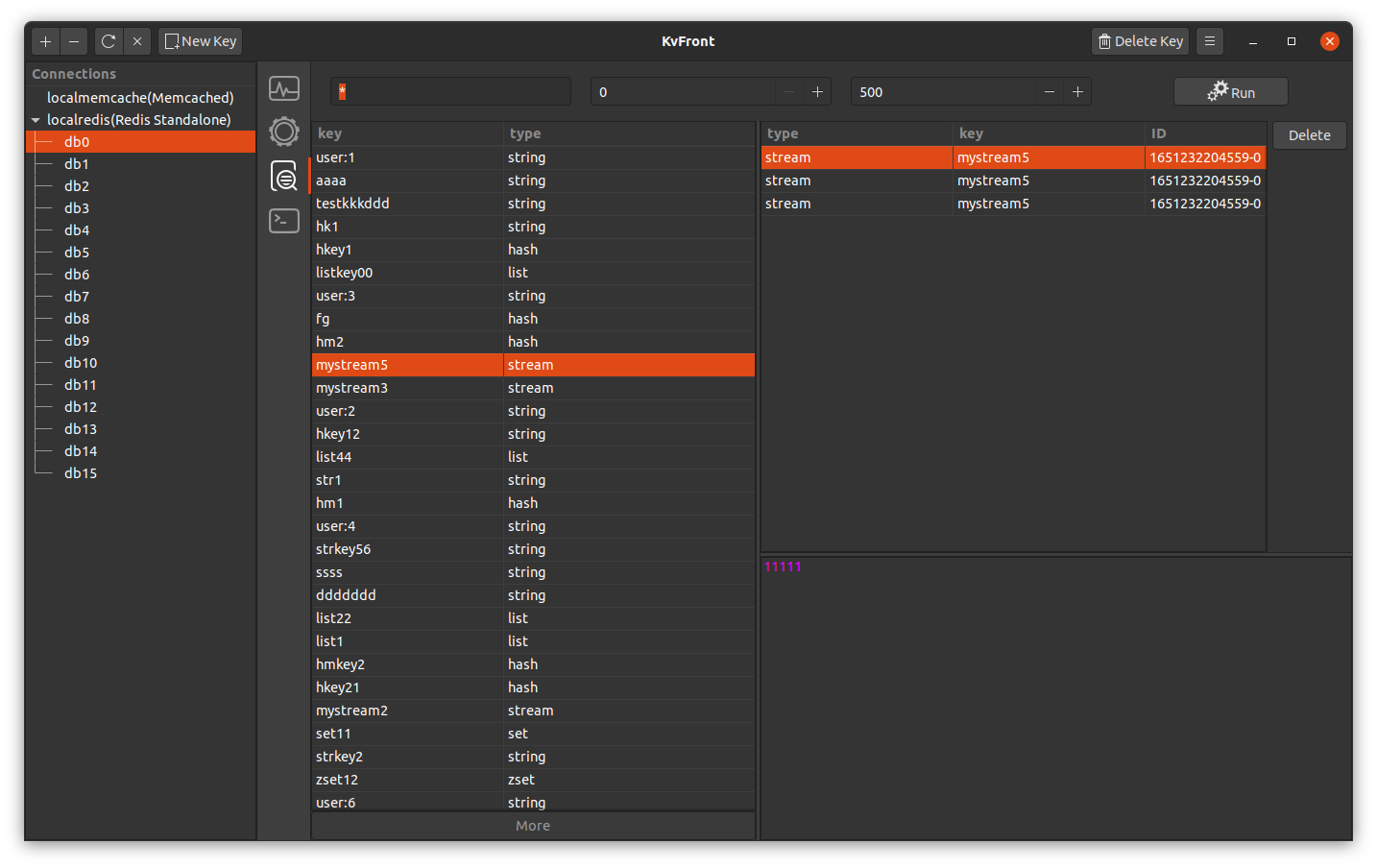
Task: Select key testkkkddd
Action: coord(533,204)
